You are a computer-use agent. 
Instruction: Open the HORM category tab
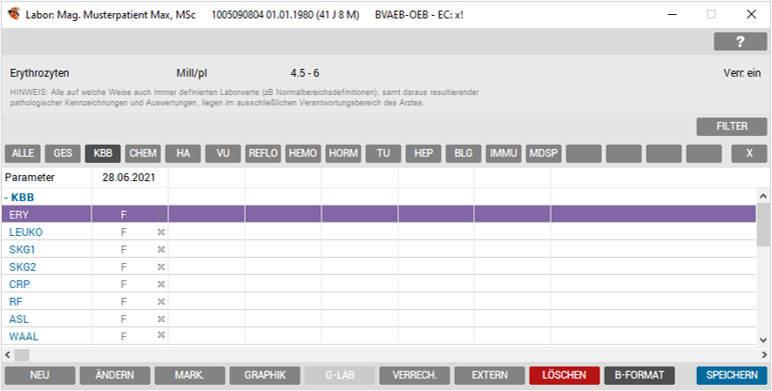pos(343,154)
